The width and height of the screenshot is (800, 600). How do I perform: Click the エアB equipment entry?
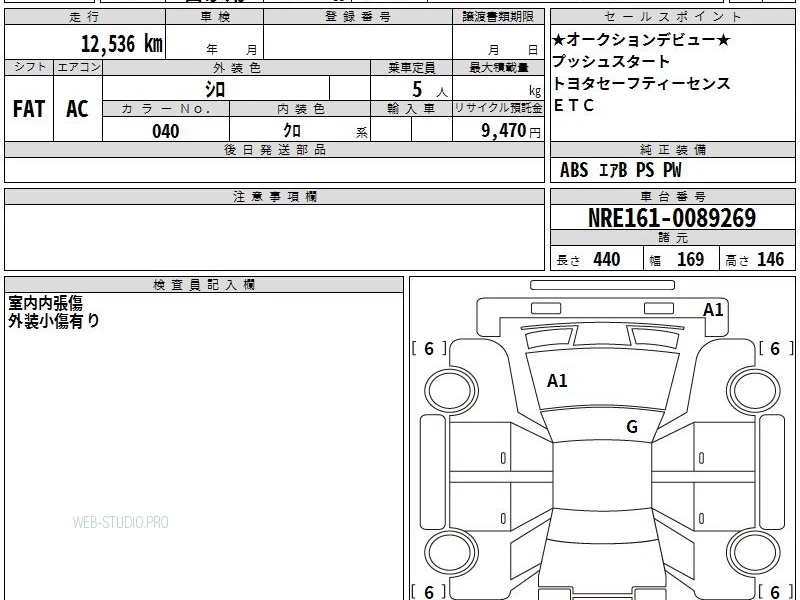click(x=613, y=170)
